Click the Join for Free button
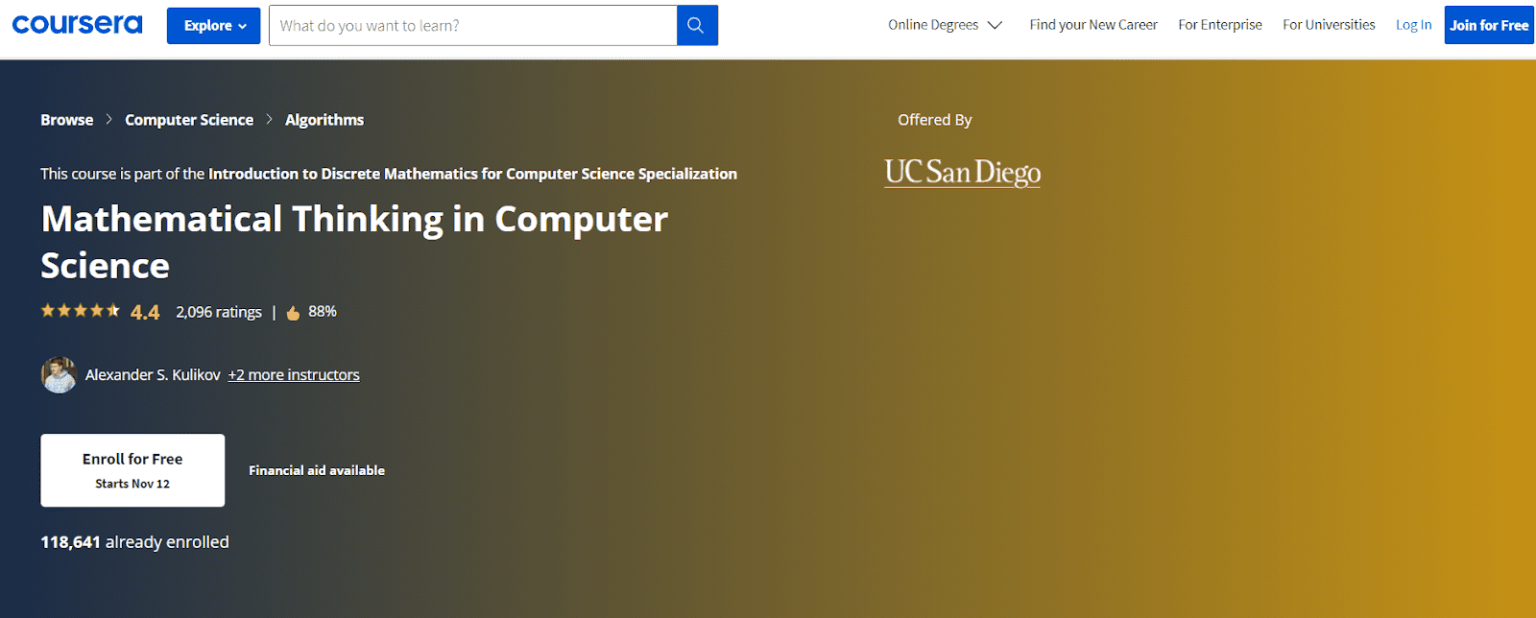Viewport: 1536px width, 618px height. [x=1488, y=24]
